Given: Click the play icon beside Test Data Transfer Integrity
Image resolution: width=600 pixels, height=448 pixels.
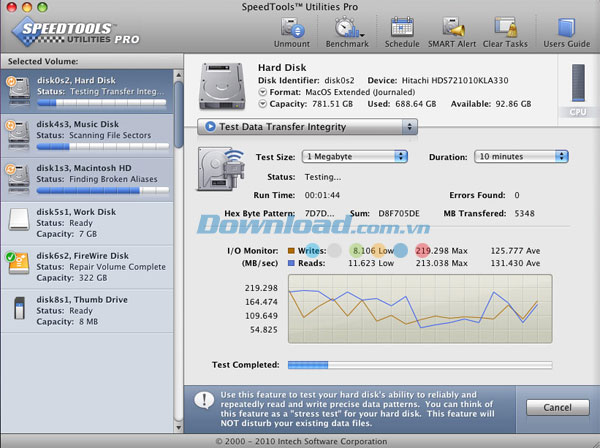Looking at the screenshot, I should [210, 126].
